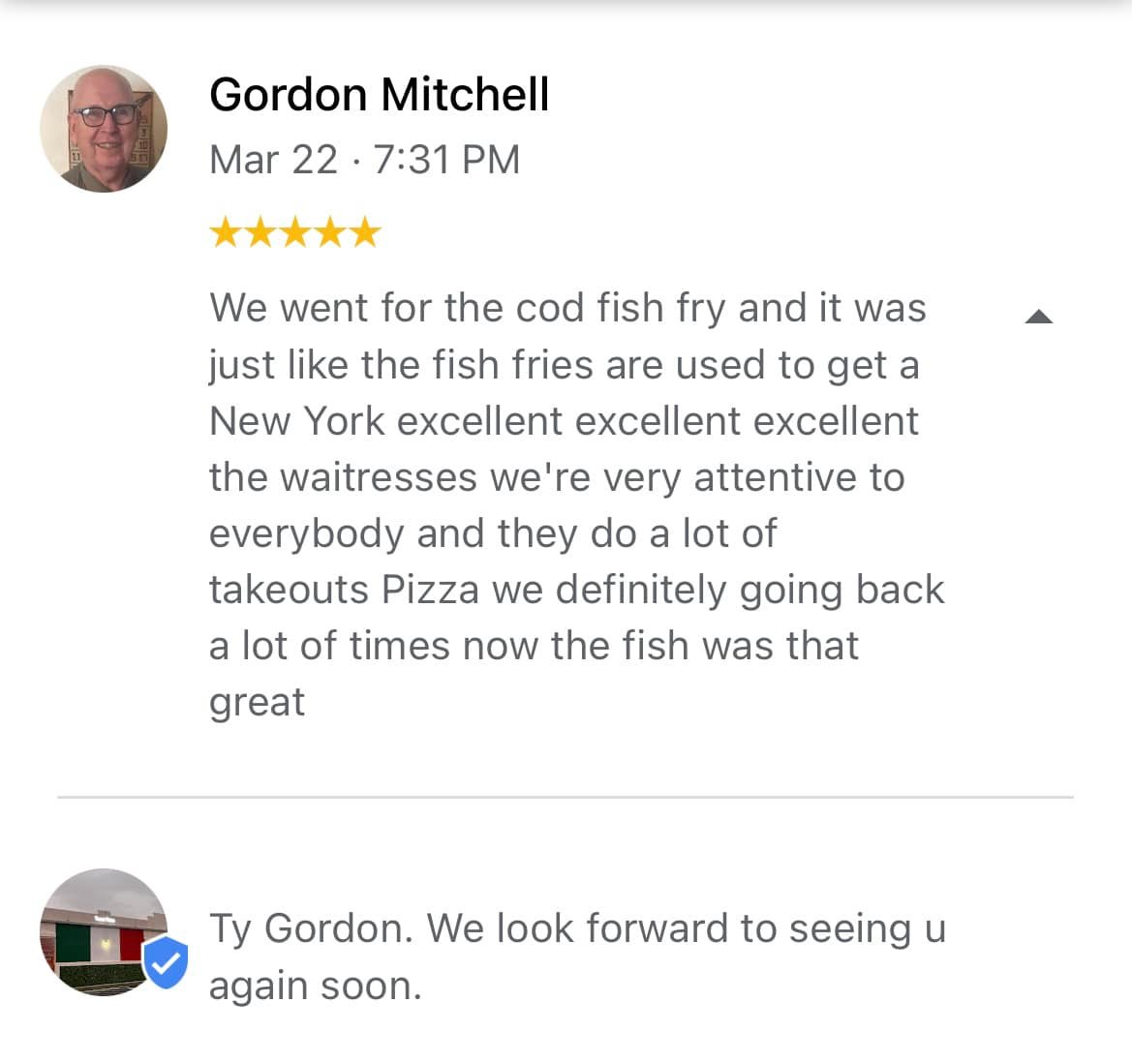Click the blue verified checkmark badge
The width and height of the screenshot is (1132, 1064).
tap(166, 962)
